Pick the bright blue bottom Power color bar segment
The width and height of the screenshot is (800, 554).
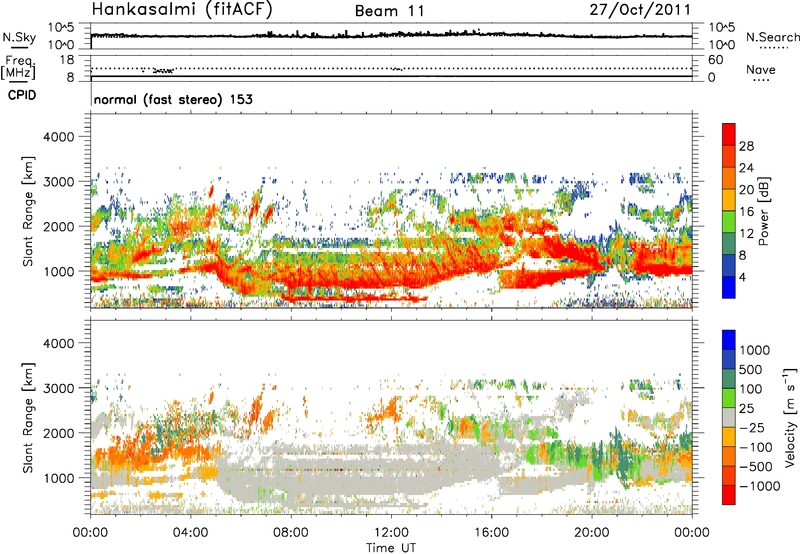click(729, 287)
